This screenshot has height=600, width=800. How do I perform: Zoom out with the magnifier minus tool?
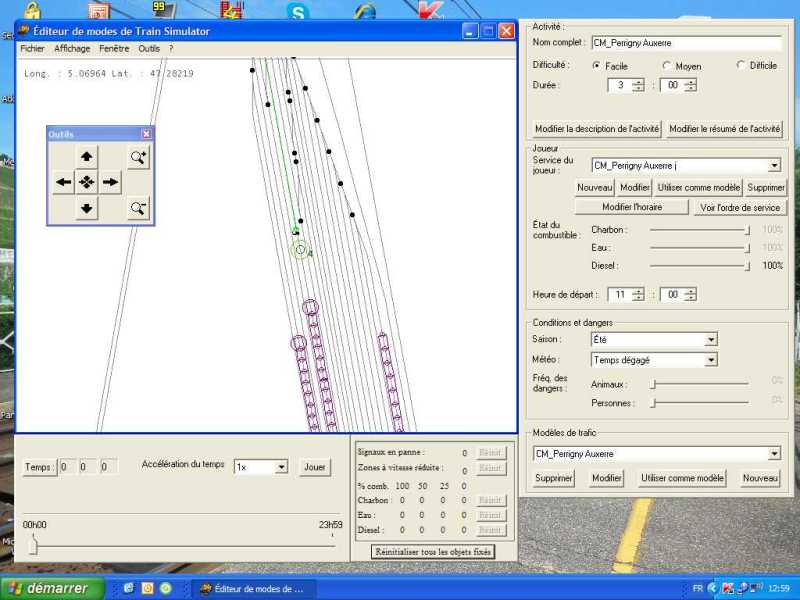(x=138, y=208)
